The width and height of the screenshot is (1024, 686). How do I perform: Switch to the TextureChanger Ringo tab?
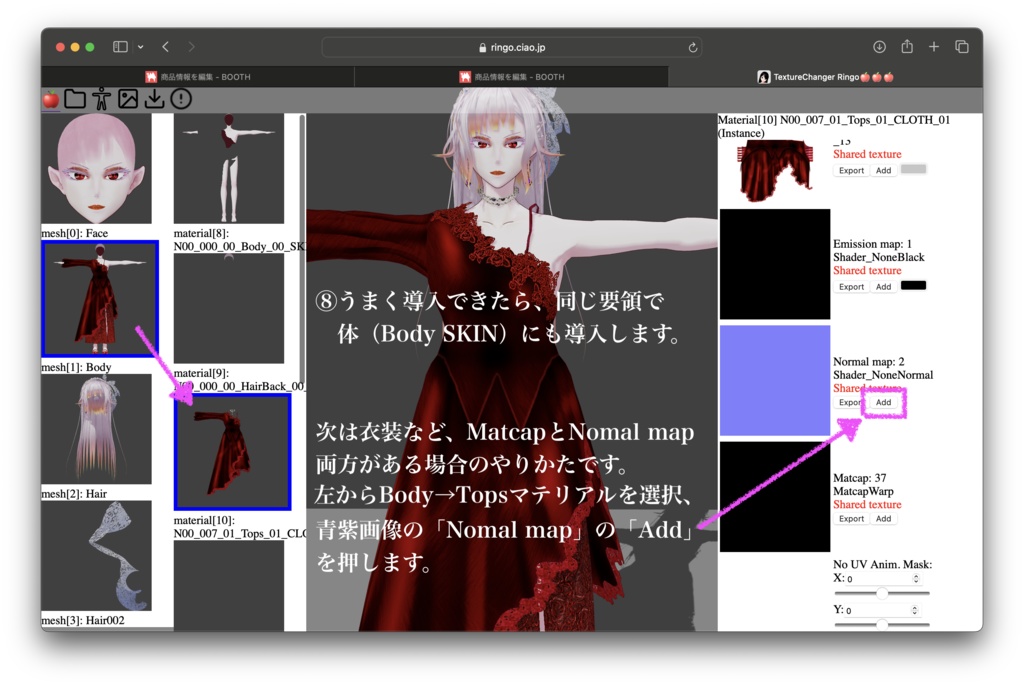823,76
